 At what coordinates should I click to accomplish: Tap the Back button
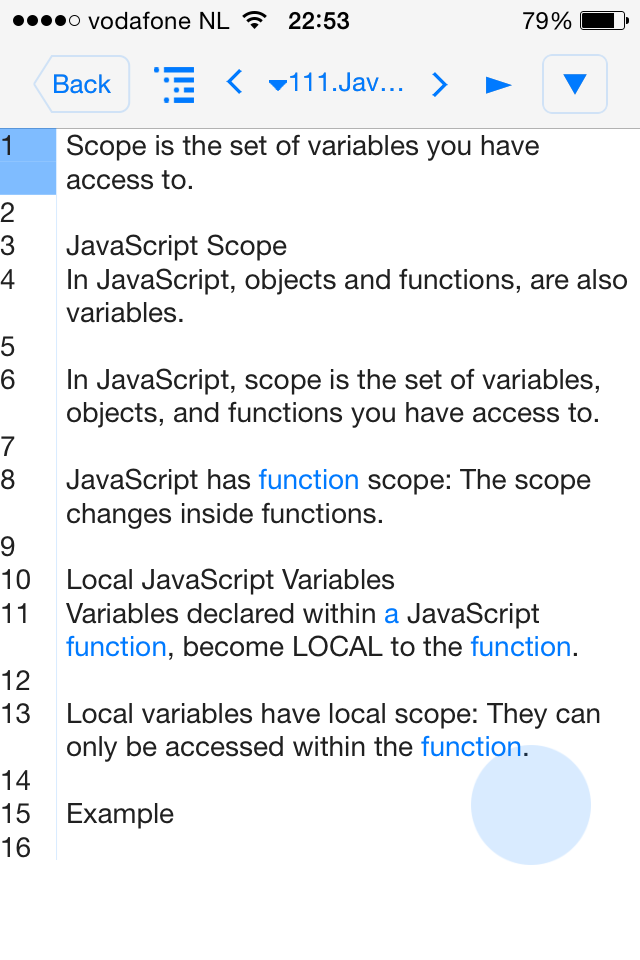(81, 84)
